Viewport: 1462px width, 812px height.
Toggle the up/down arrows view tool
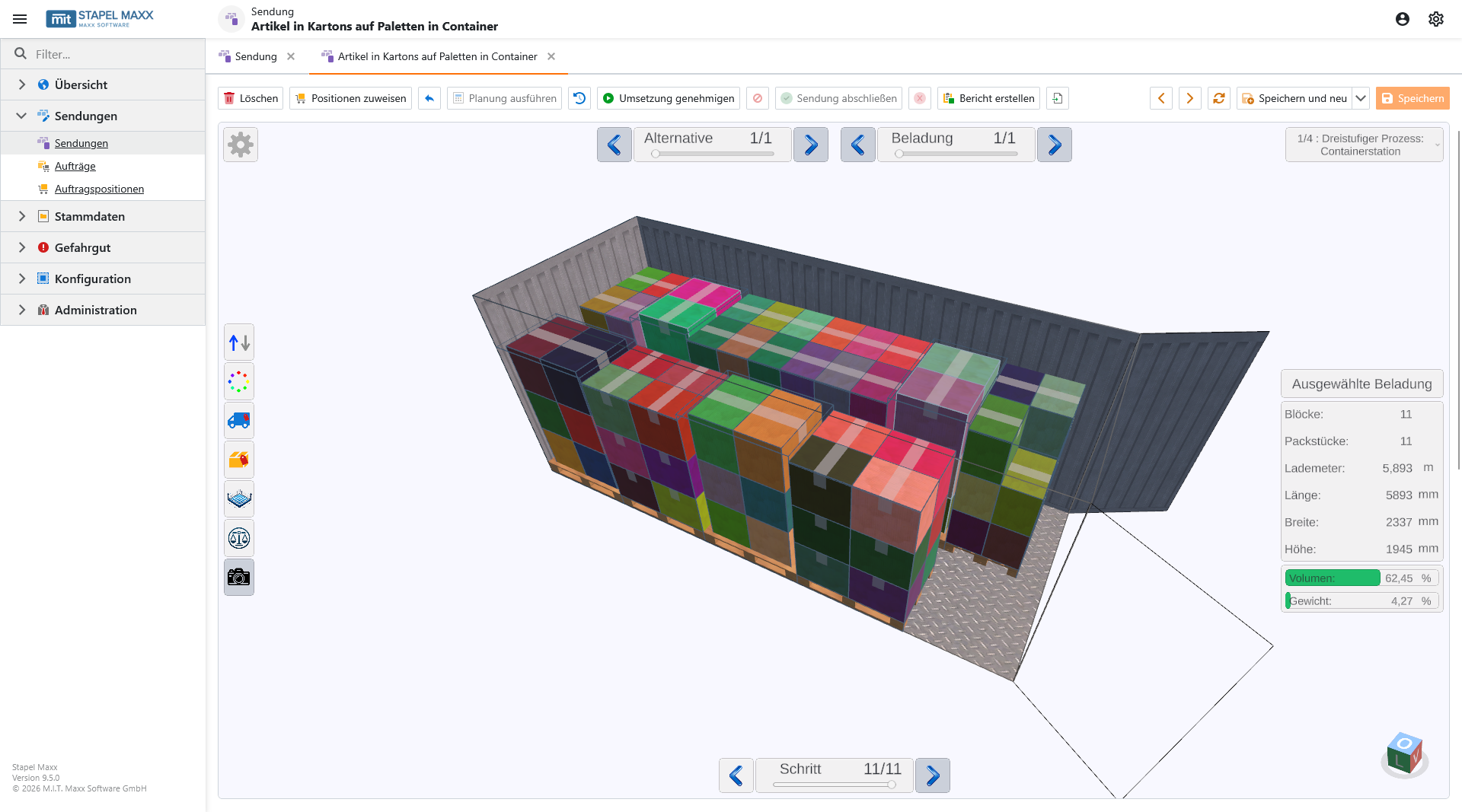point(239,342)
